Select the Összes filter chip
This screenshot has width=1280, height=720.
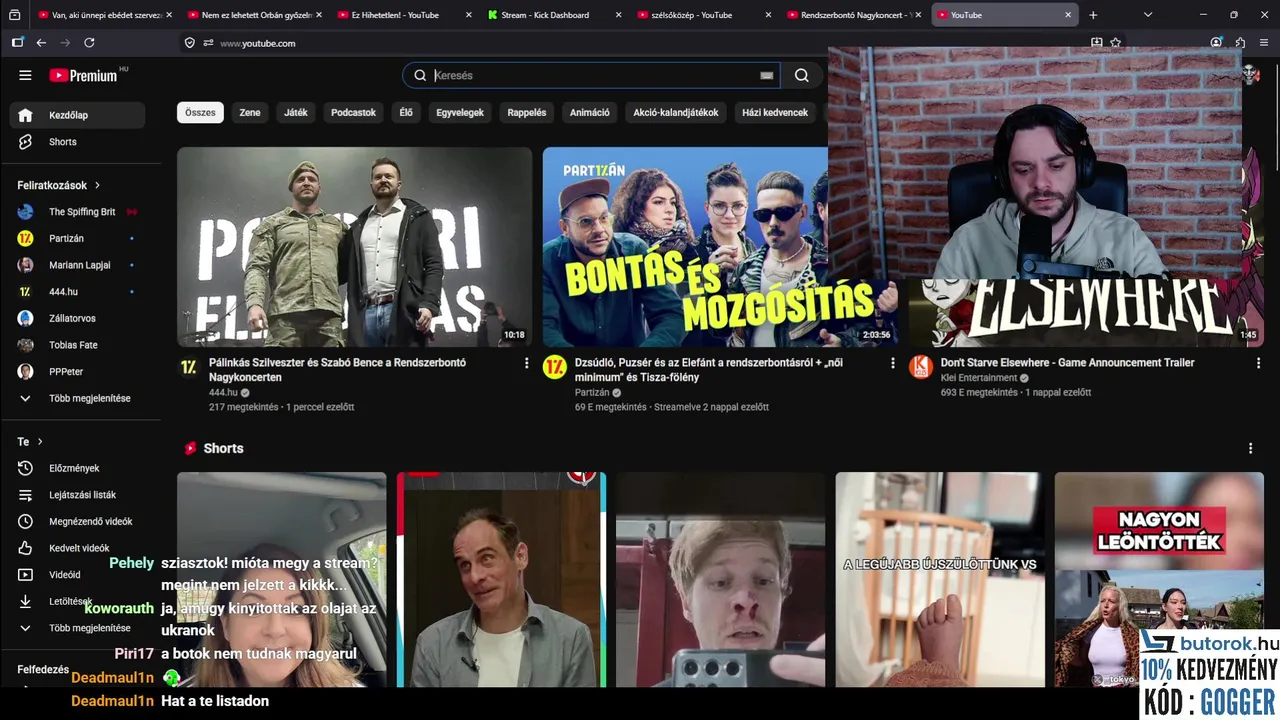pos(200,112)
